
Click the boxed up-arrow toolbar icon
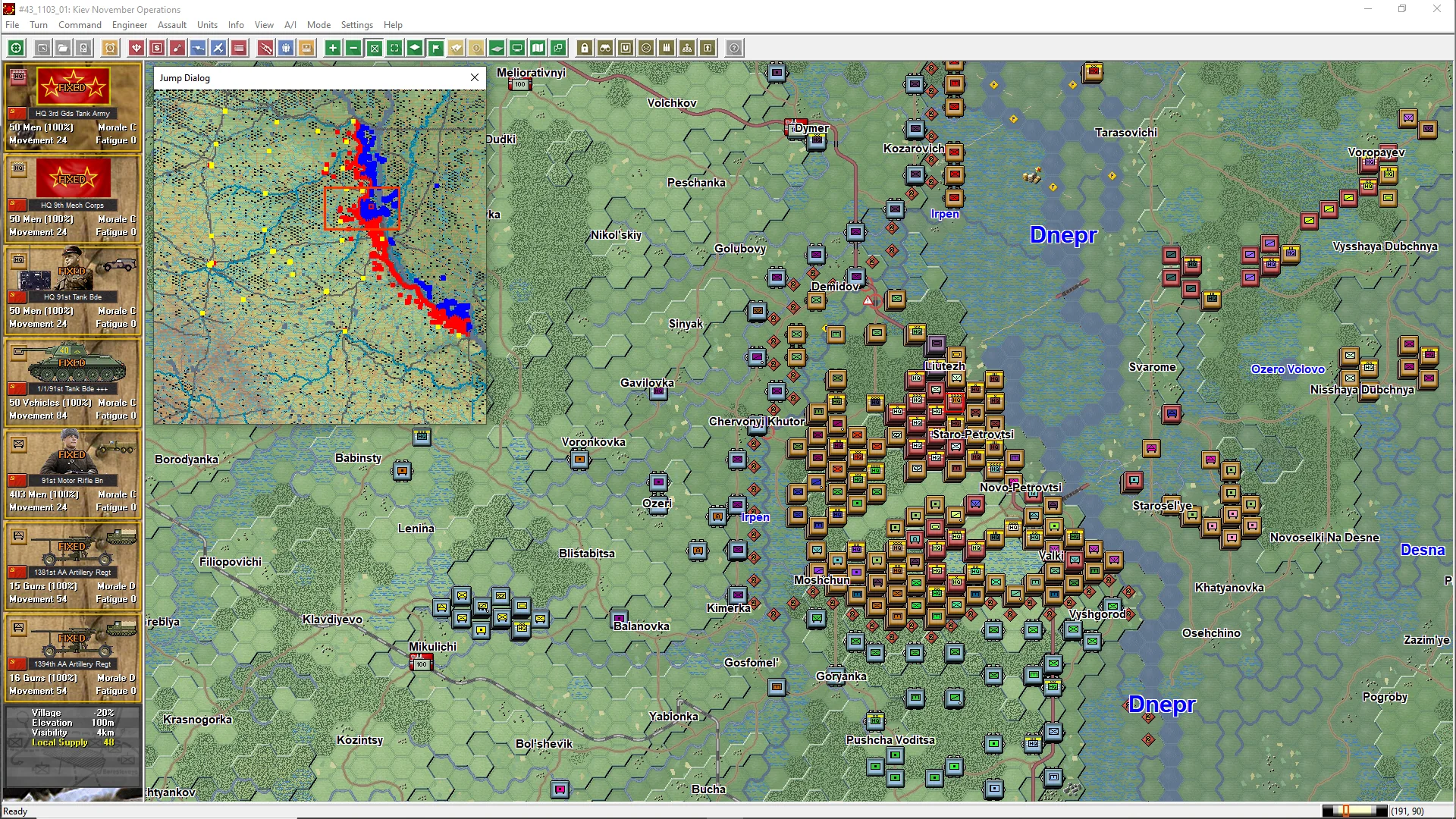[708, 48]
